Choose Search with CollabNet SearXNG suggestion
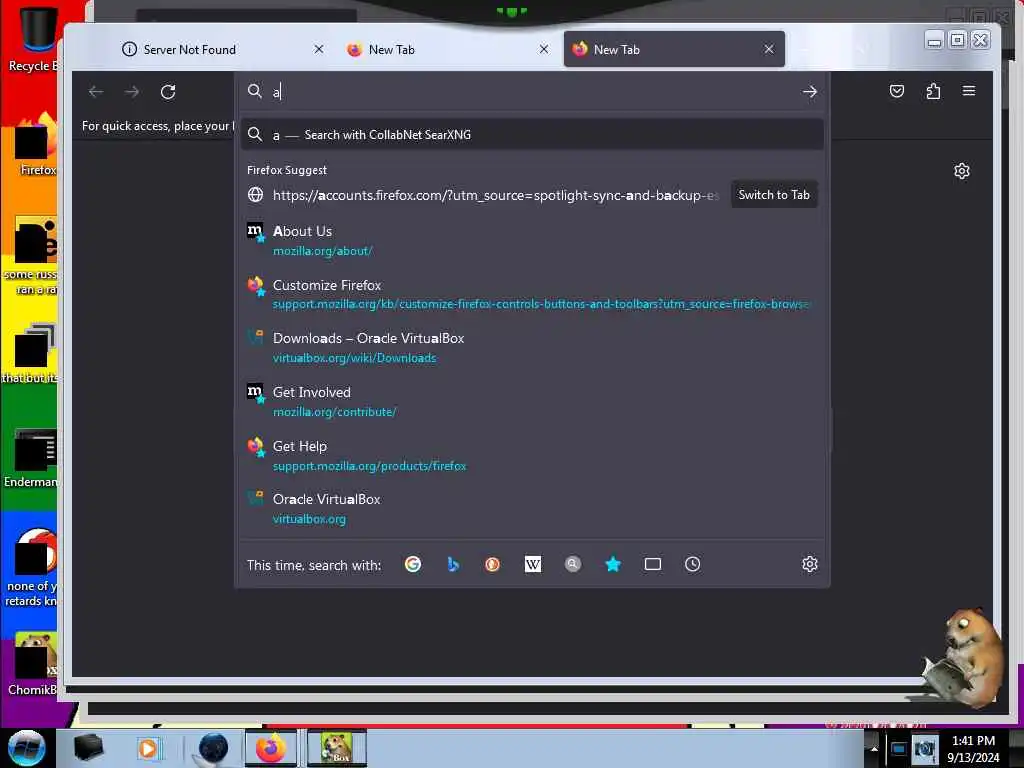 pos(532,135)
